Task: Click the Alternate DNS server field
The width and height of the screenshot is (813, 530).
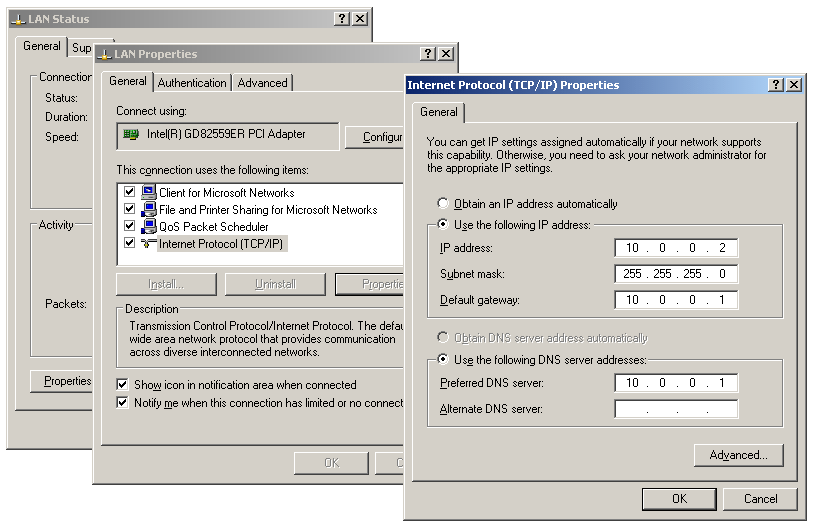Action: pos(676,409)
